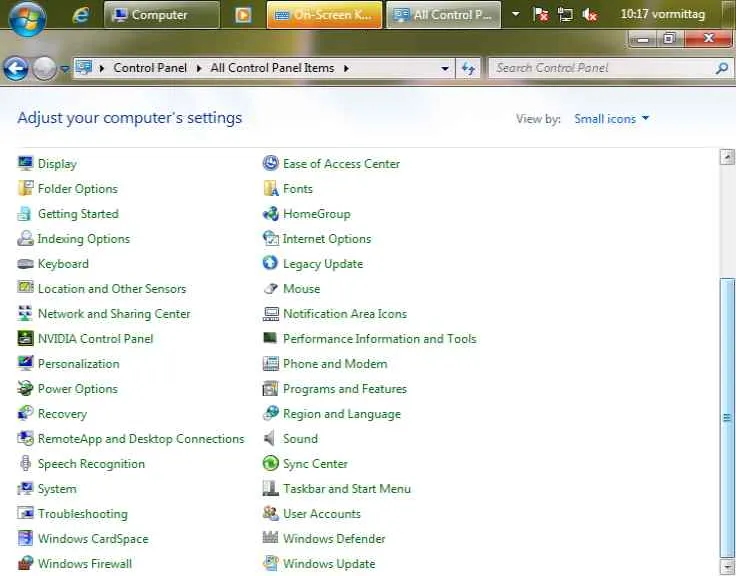Open the Troubleshooting link
The image size is (736, 576).
(83, 514)
